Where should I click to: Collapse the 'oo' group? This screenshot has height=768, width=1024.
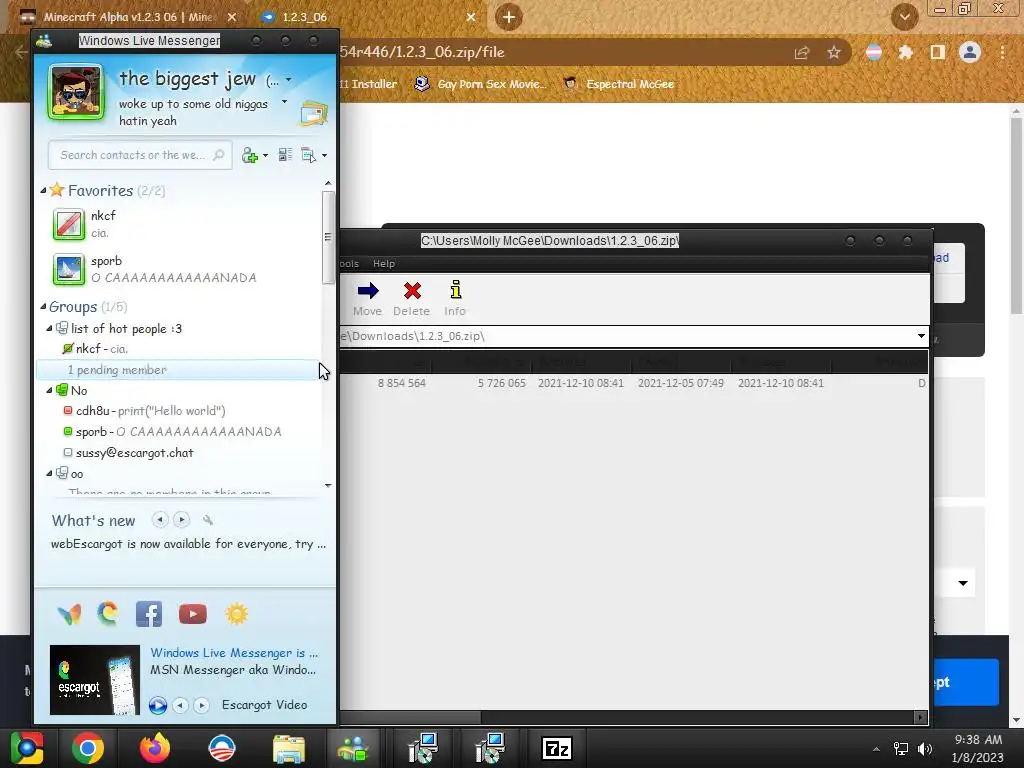pos(49,473)
